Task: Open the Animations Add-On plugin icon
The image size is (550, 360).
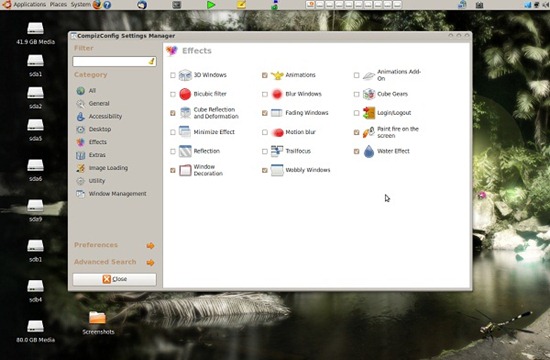Action: (369, 75)
